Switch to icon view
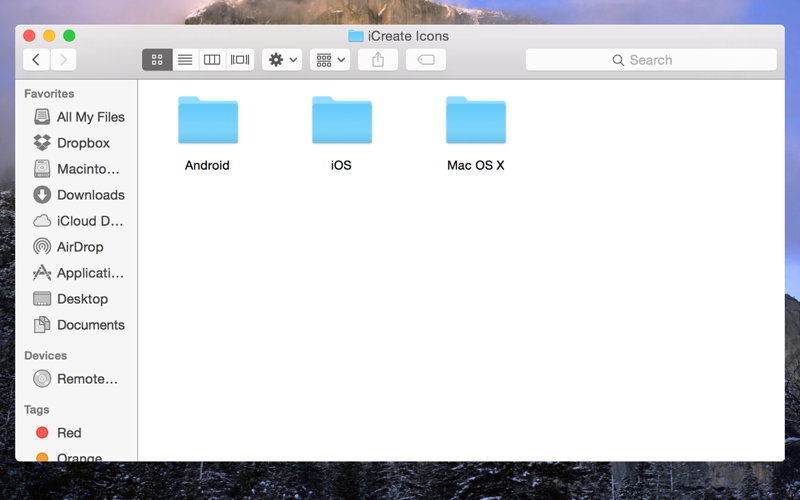 coord(157,60)
